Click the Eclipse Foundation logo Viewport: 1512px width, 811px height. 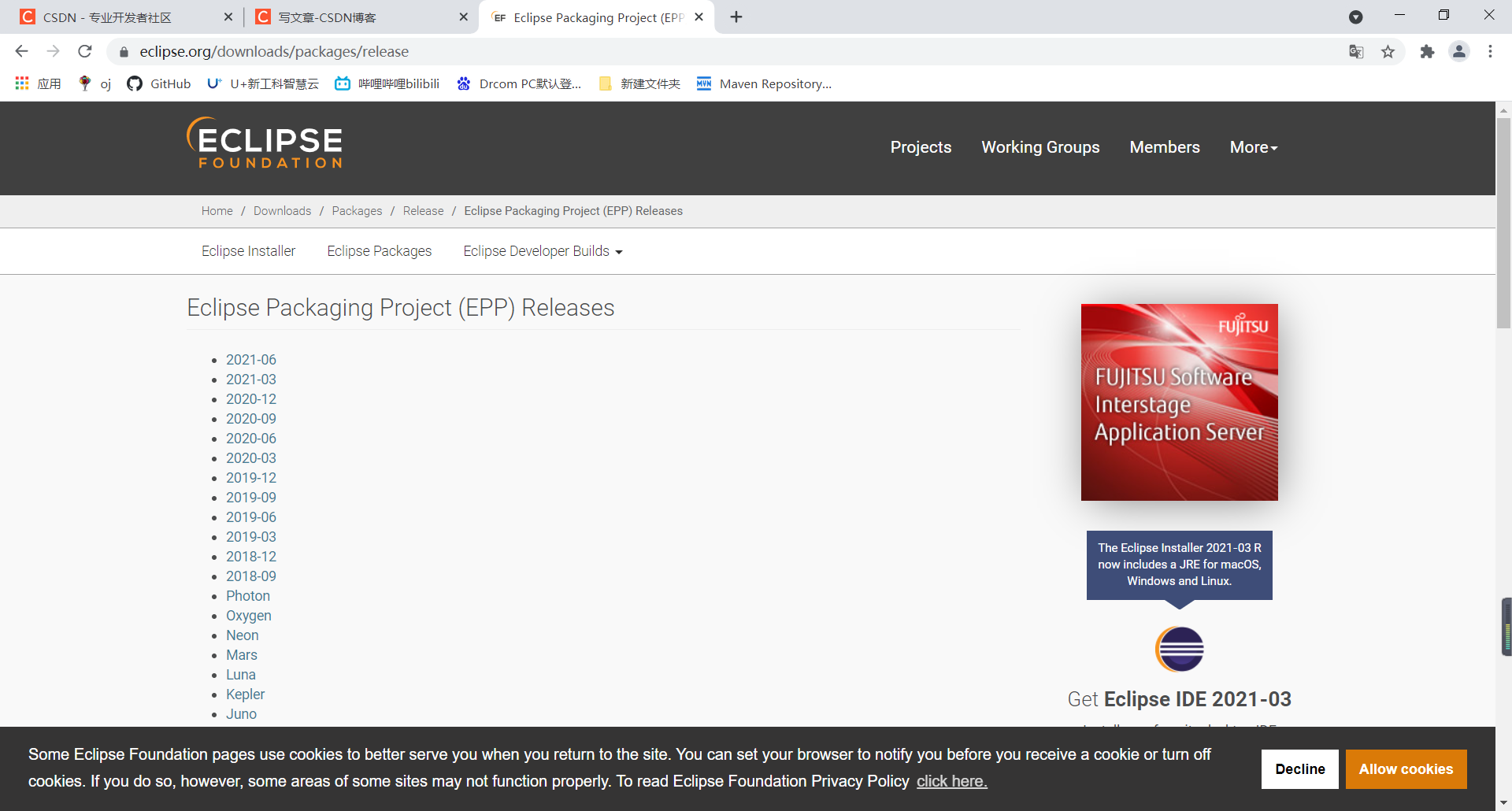[264, 143]
